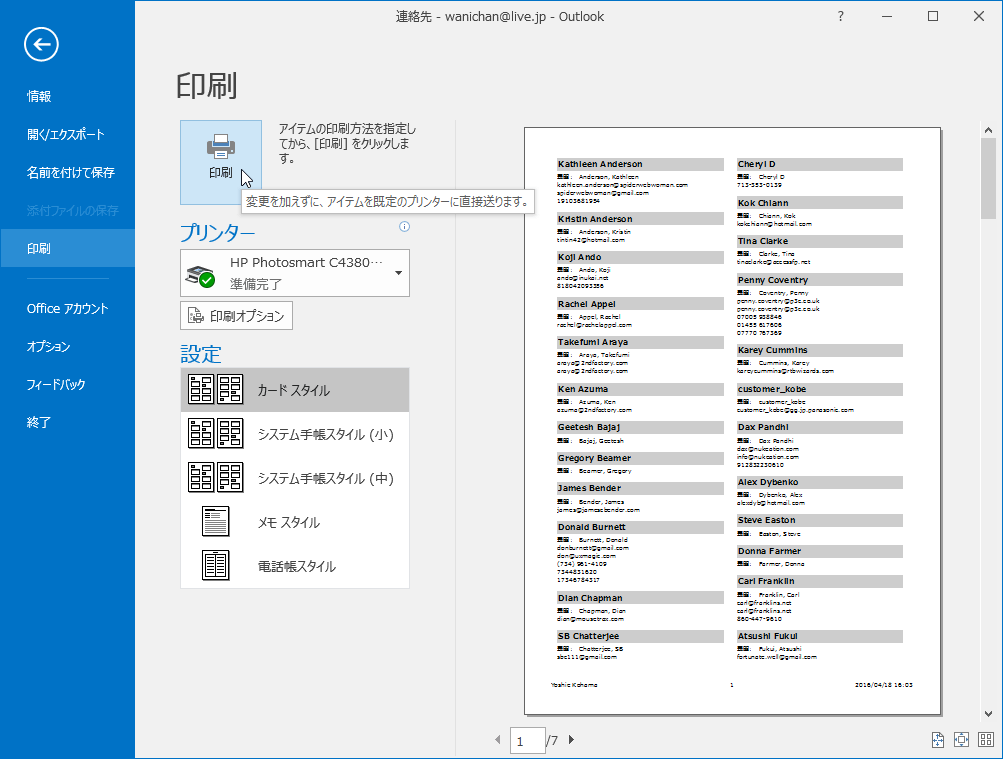Viewport: 1003px width, 759px height.
Task: Open オプション in the sidebar
Action: click(x=67, y=347)
